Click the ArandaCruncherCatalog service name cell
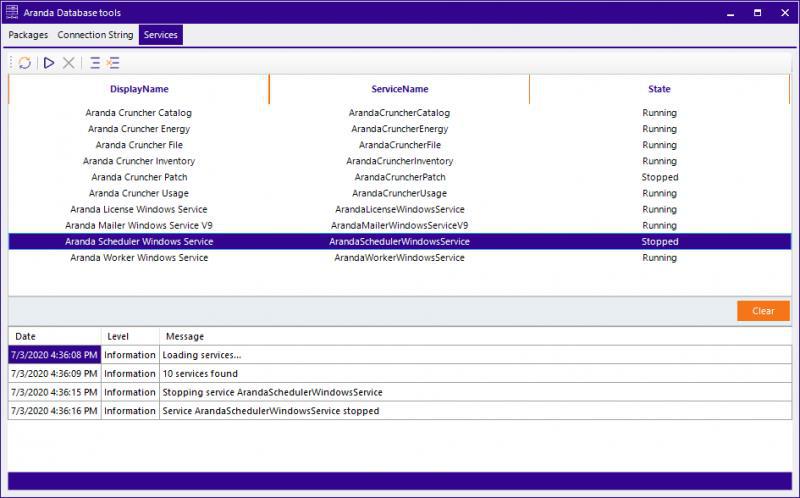Viewport: 800px width, 498px height. (399, 113)
